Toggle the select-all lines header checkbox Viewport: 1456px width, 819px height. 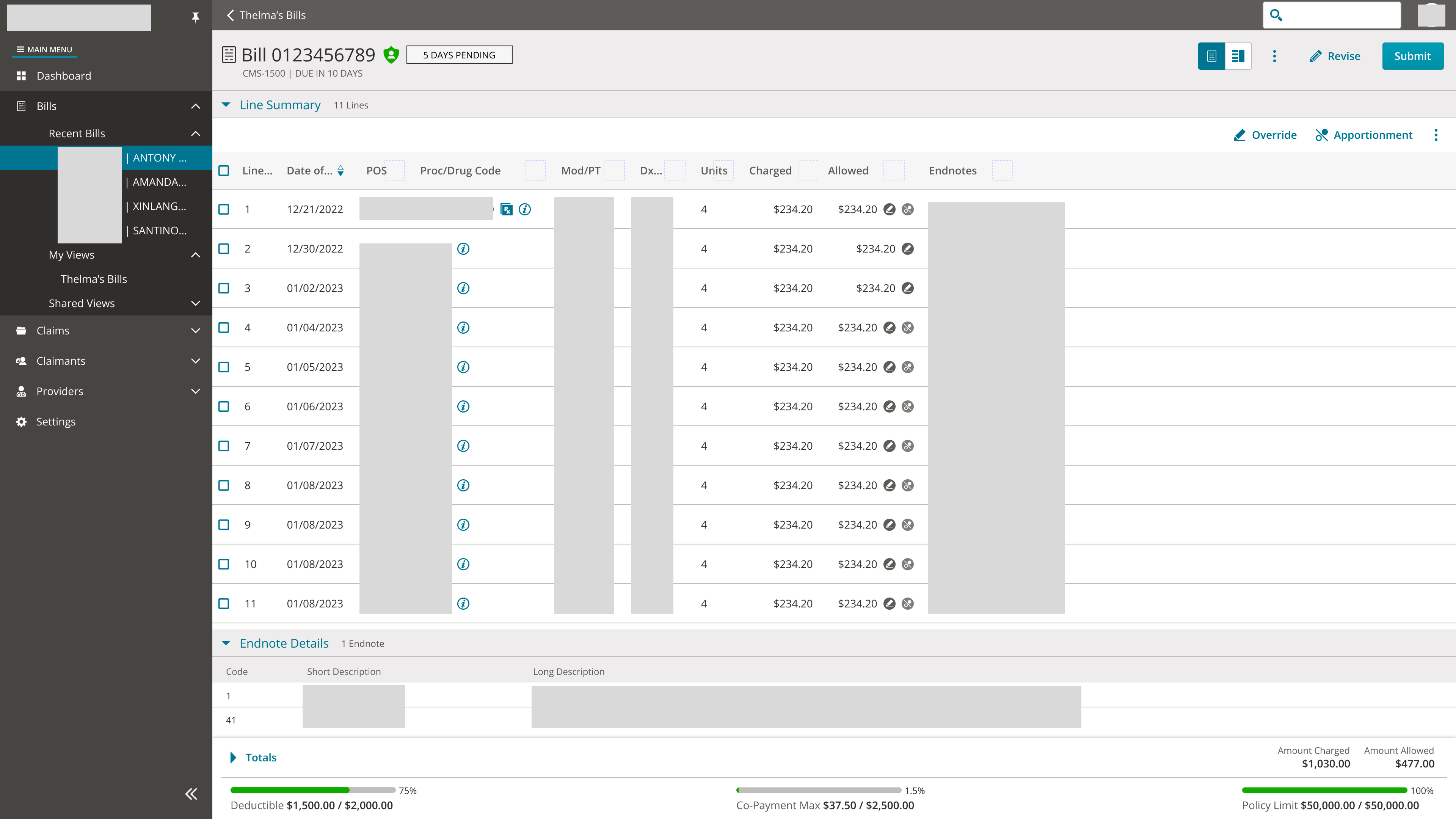(224, 171)
